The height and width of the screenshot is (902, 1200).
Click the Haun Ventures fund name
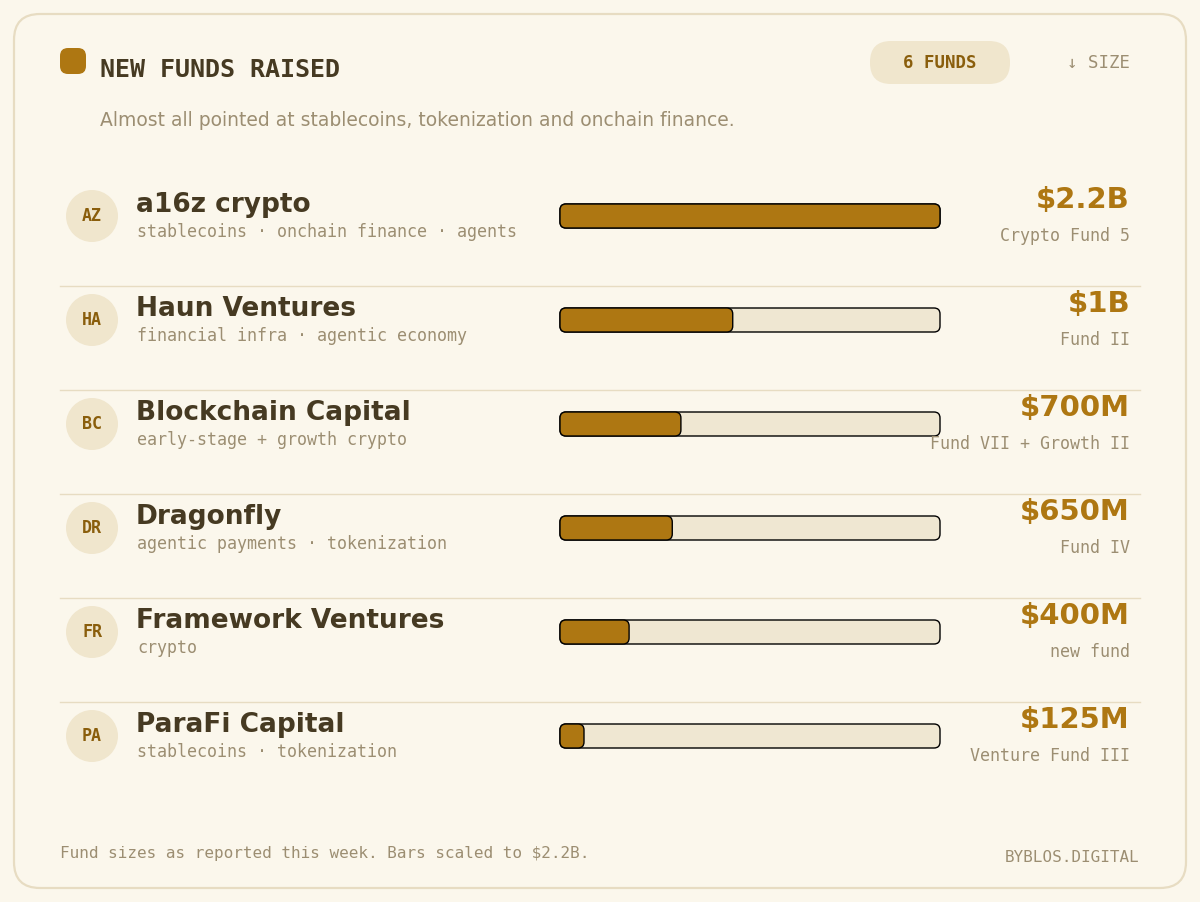coord(246,308)
